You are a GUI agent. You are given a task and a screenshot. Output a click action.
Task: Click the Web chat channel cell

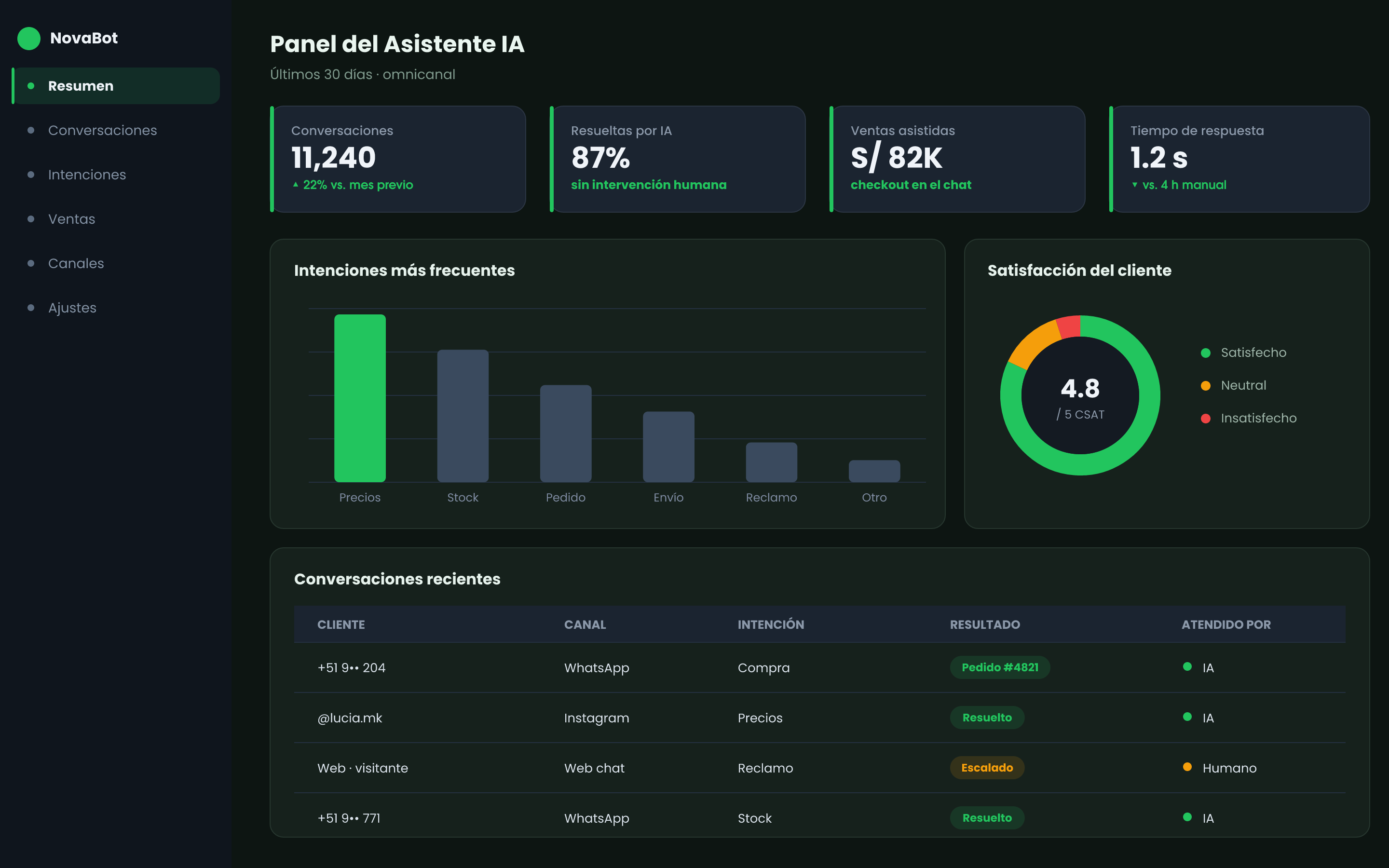click(594, 768)
